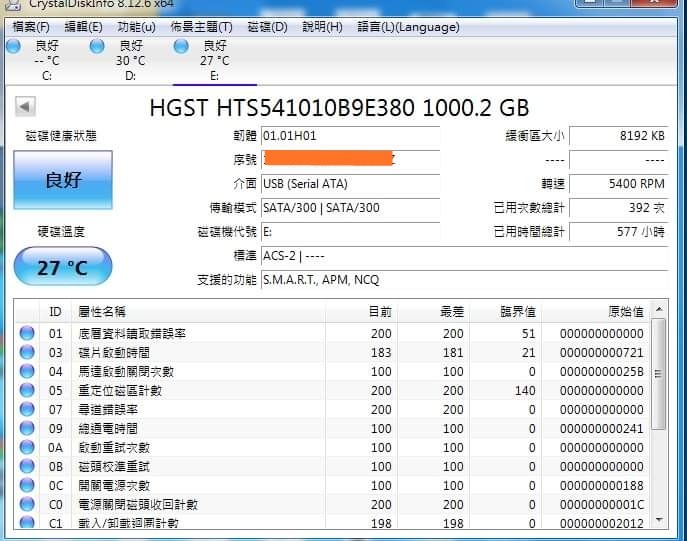
Task: Click status orb for attribute 05 row
Action: tap(27, 390)
